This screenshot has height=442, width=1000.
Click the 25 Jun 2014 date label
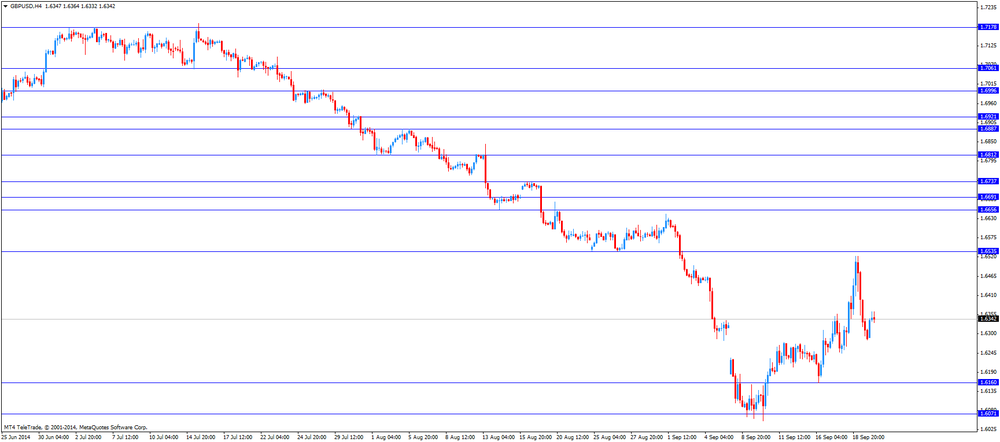(15, 438)
